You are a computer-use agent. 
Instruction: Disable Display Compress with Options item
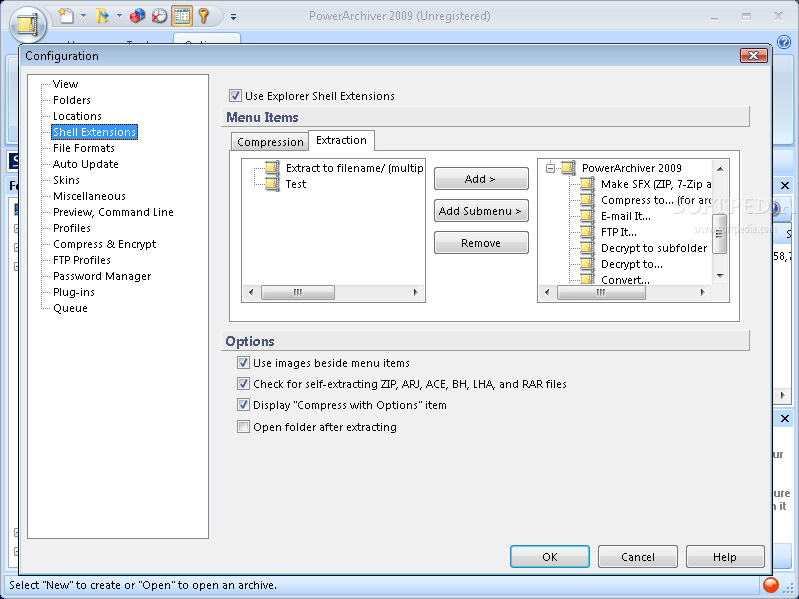[243, 405]
